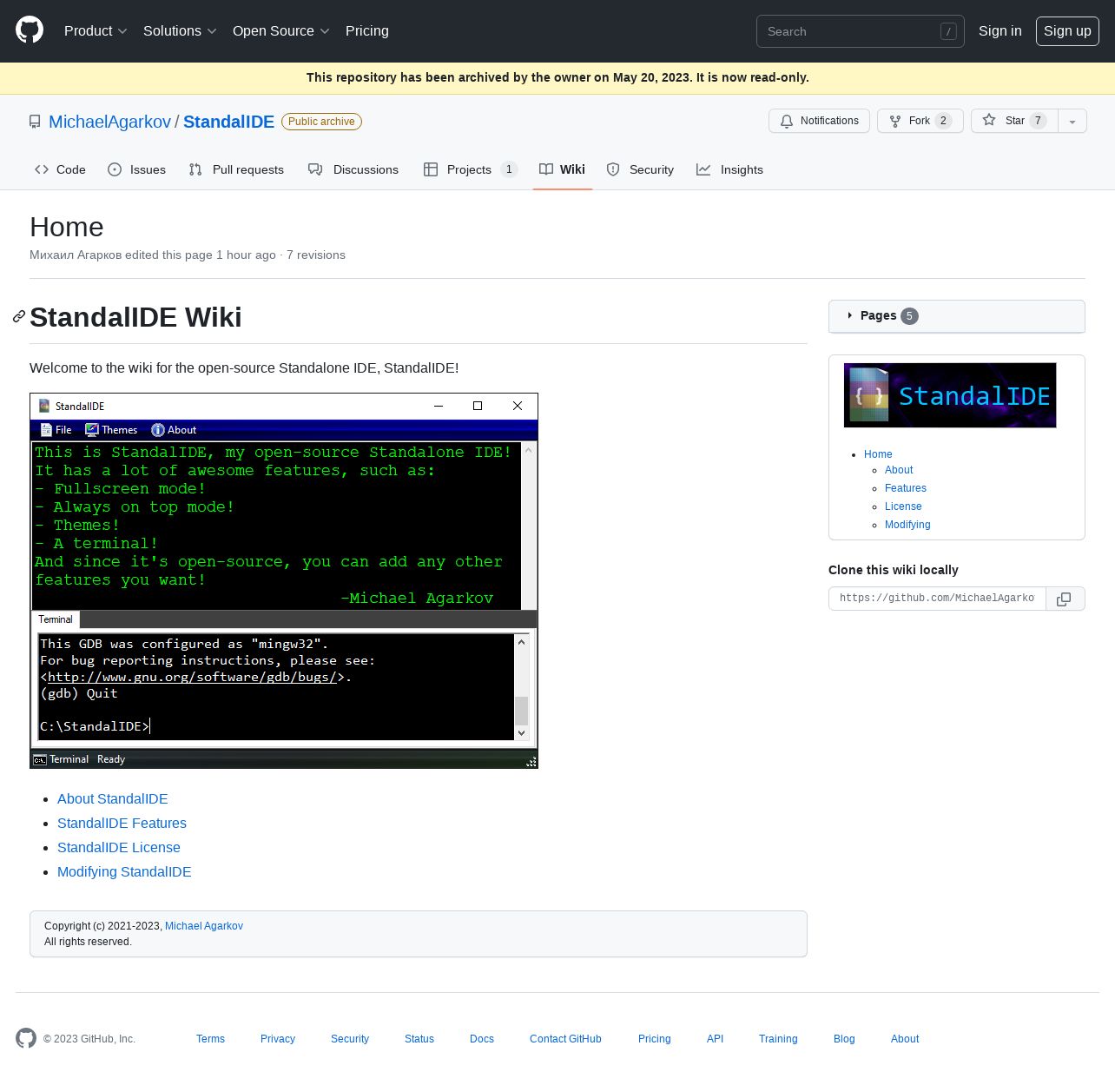Open the Blog footer link
Screen dimensions: 1115x1092
pyautogui.click(x=844, y=1039)
